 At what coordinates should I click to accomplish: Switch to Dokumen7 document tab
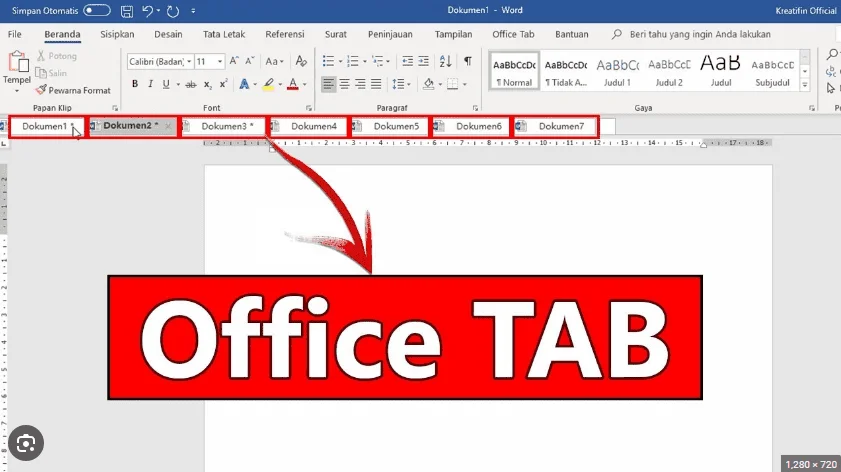point(556,127)
